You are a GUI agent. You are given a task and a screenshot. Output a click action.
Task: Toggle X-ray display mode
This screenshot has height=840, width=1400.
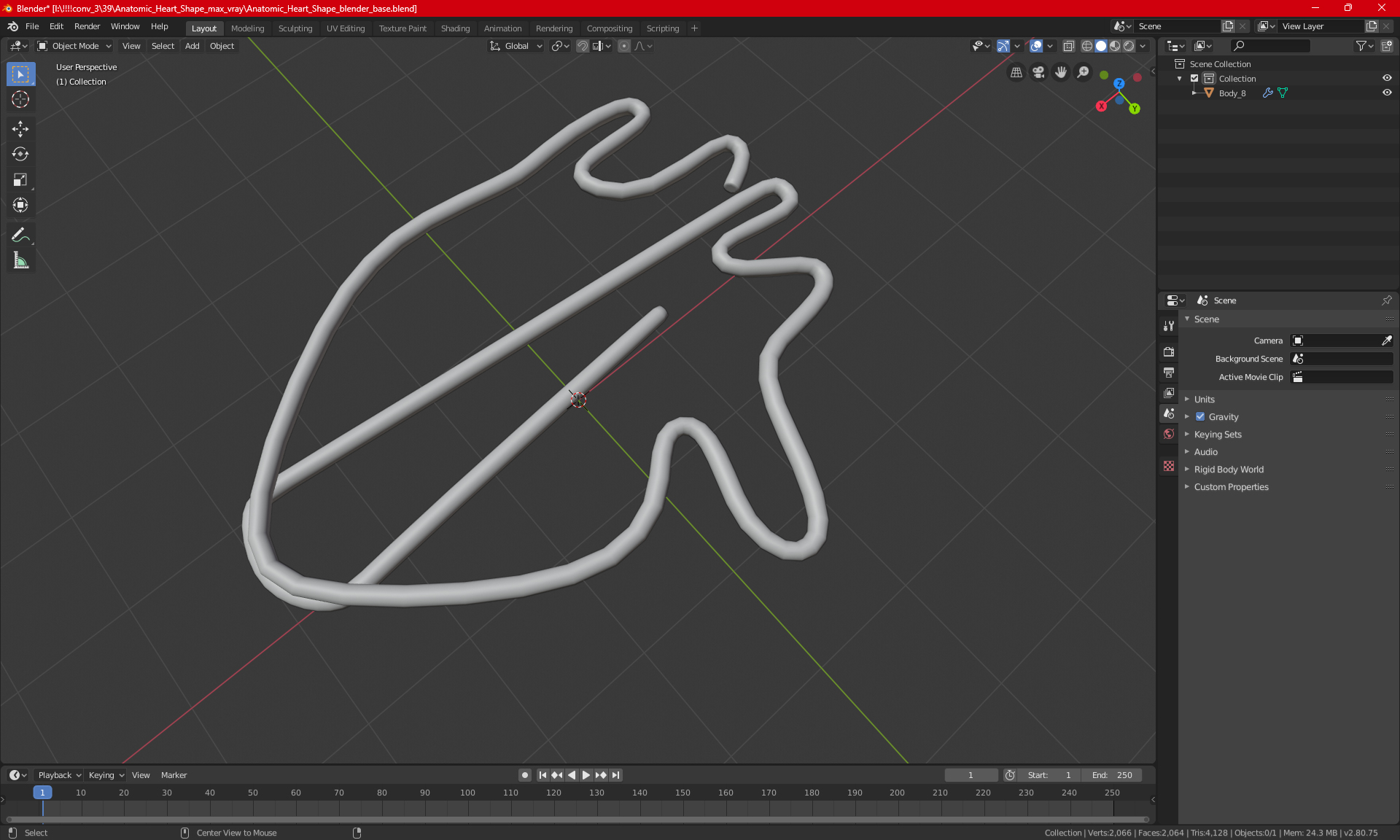tap(1069, 46)
